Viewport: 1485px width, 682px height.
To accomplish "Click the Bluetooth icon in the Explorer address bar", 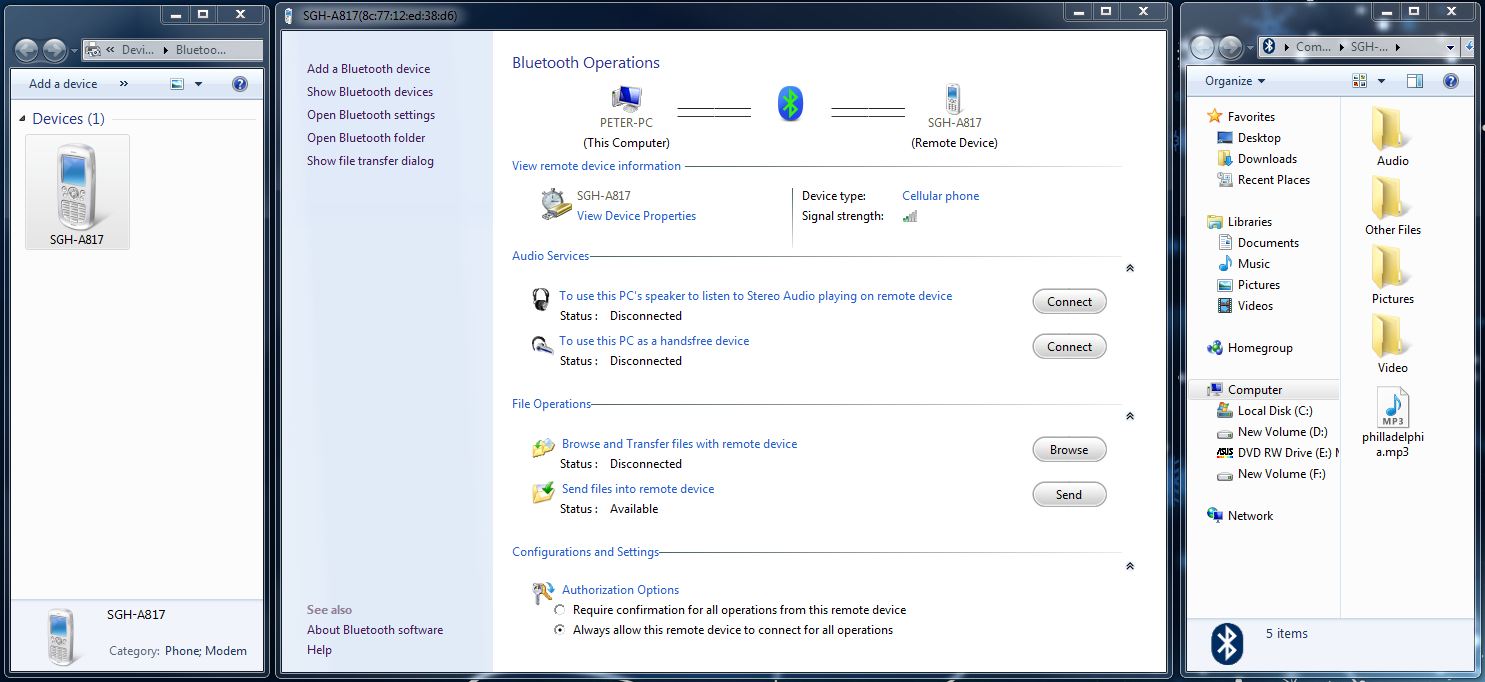I will point(1269,46).
